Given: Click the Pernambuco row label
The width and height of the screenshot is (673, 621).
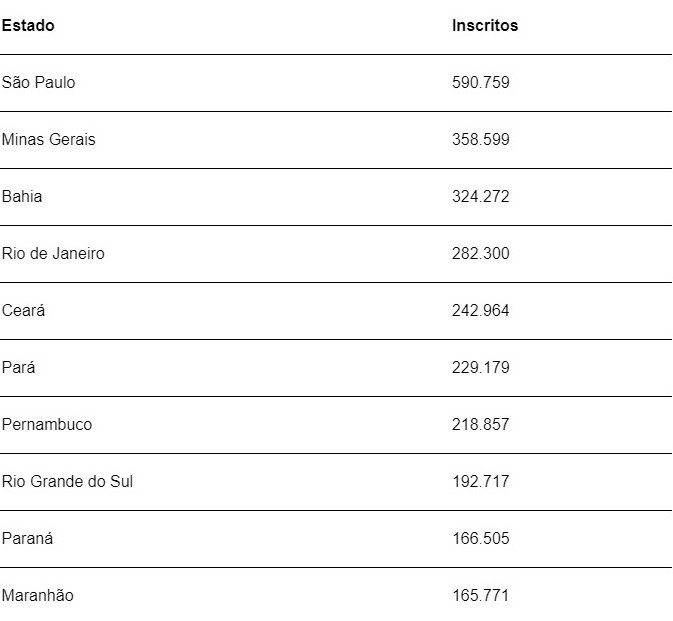Looking at the screenshot, I should [x=47, y=424].
